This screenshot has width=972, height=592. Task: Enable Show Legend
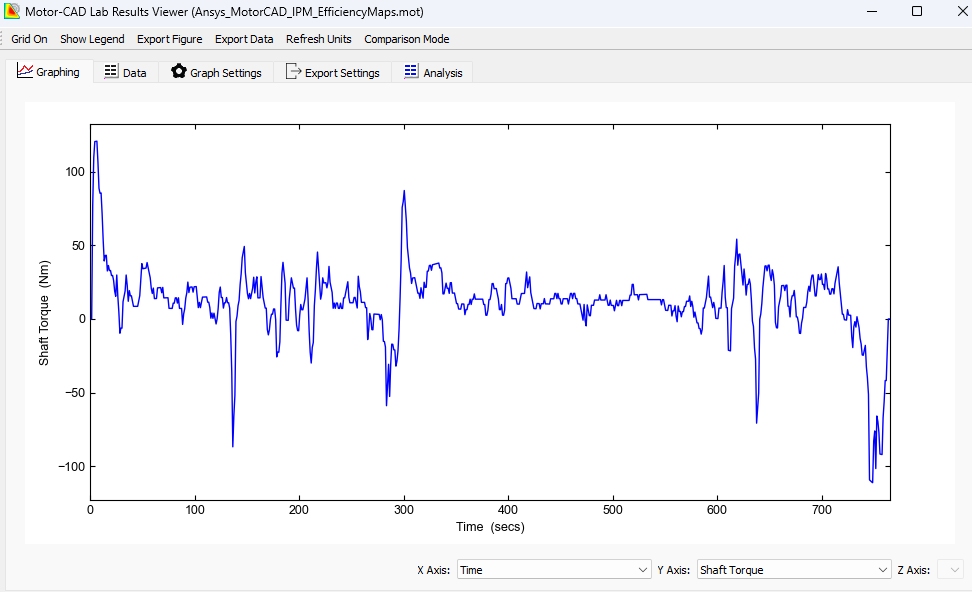click(x=92, y=39)
